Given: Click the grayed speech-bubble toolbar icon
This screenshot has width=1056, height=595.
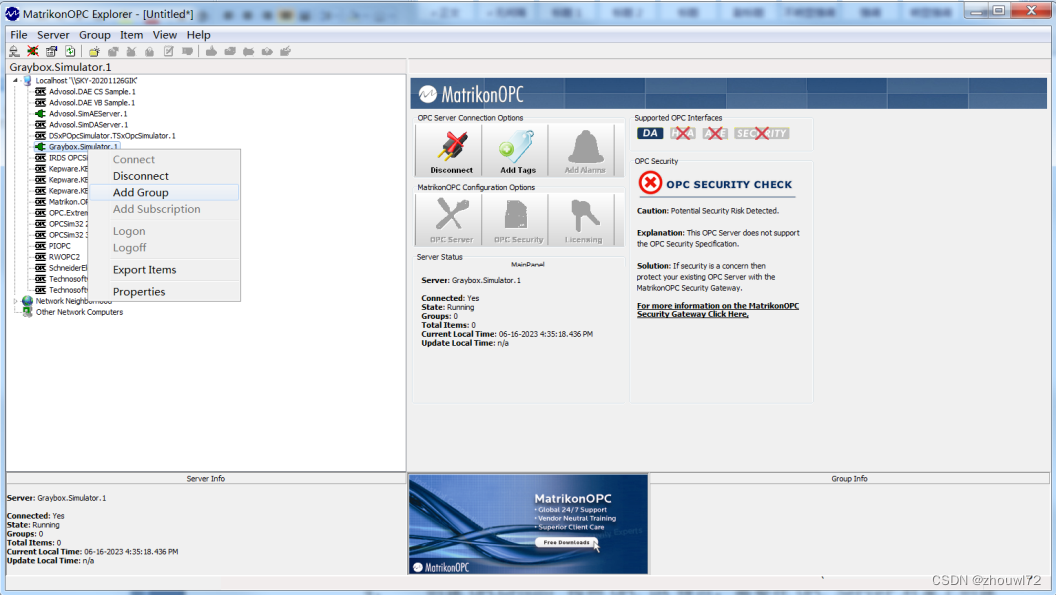Looking at the screenshot, I should [187, 51].
